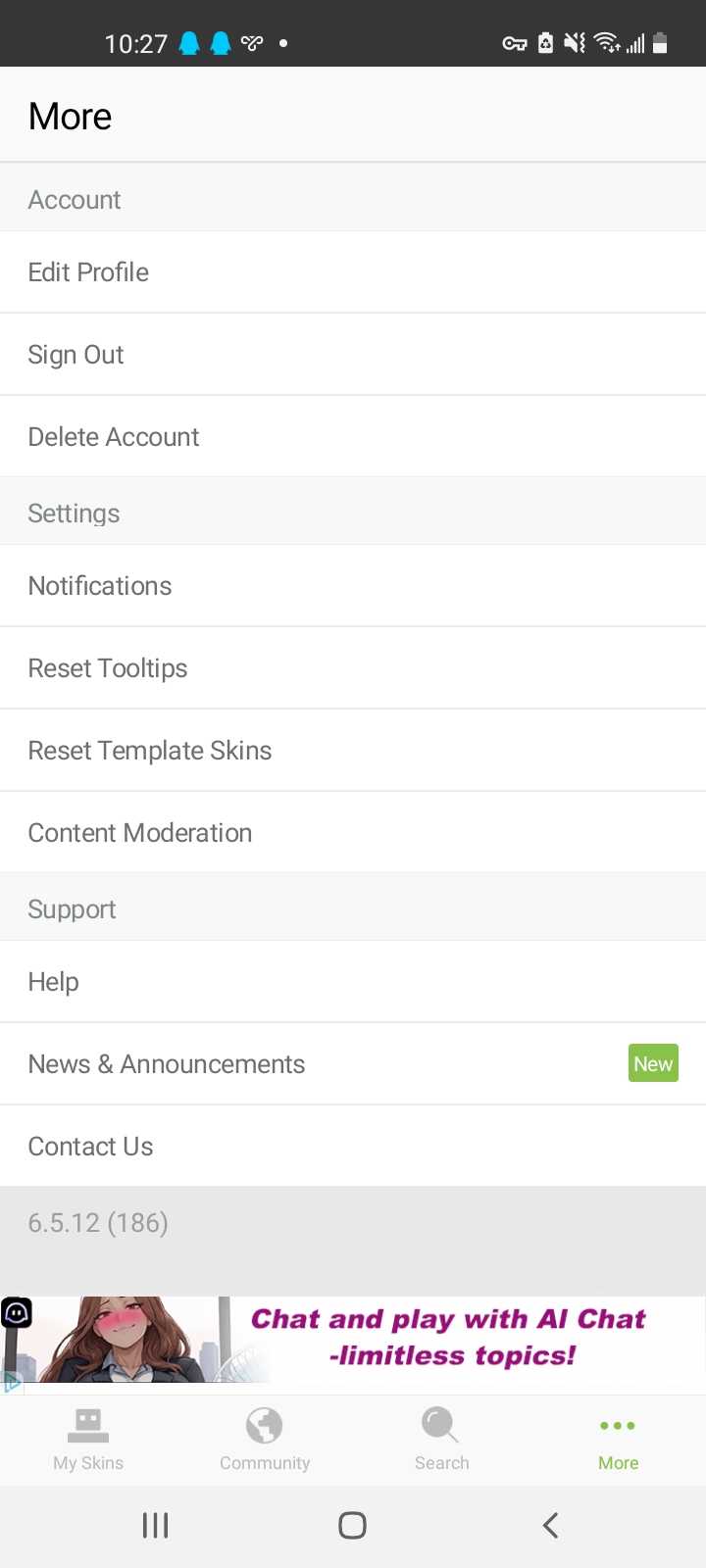
Task: Tap Sign Out
Action: tap(353, 355)
